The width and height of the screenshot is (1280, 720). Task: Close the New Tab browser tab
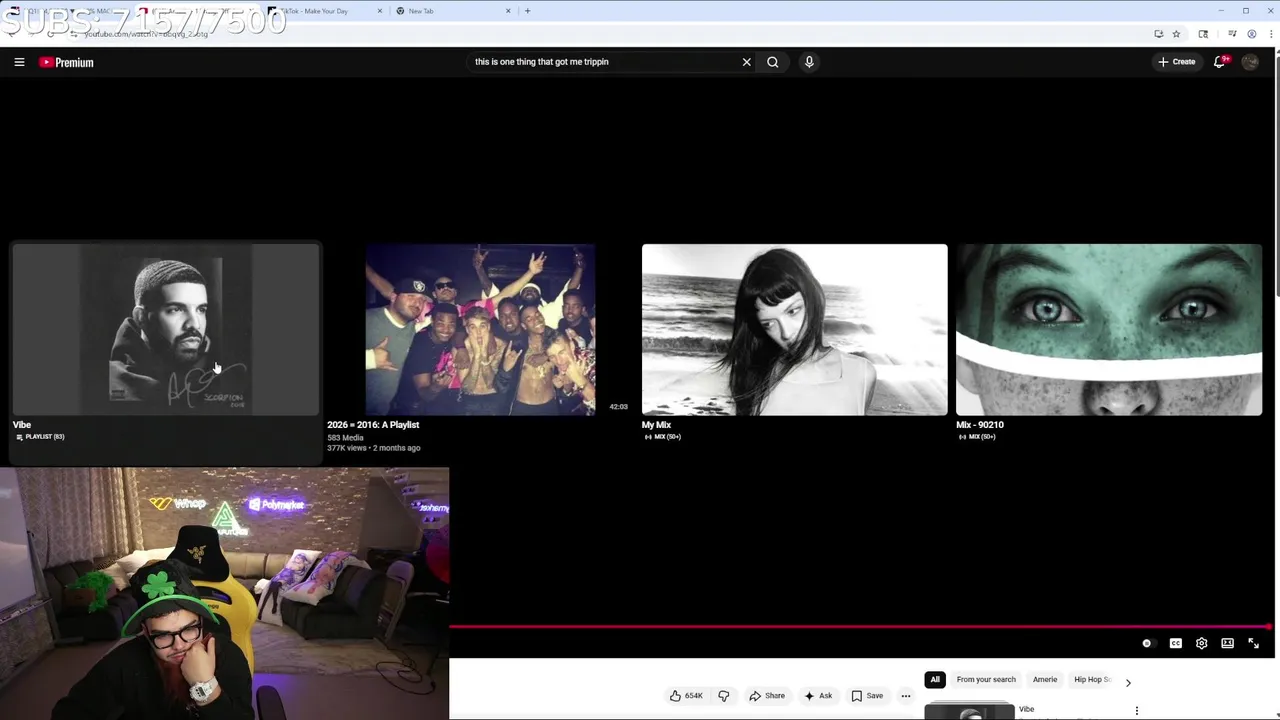point(508,11)
